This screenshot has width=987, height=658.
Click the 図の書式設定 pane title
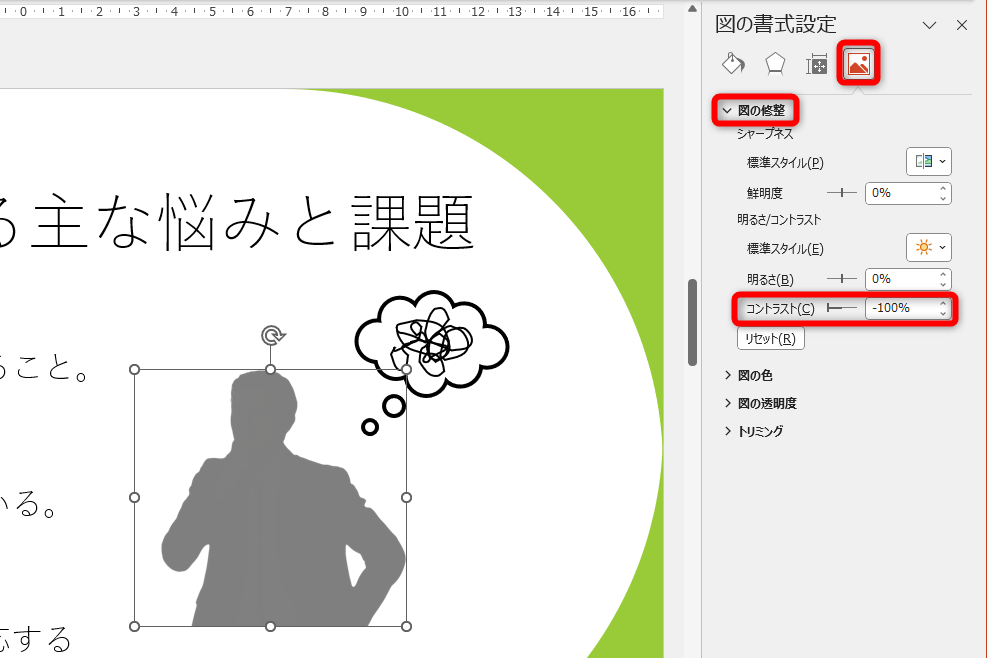pos(775,24)
